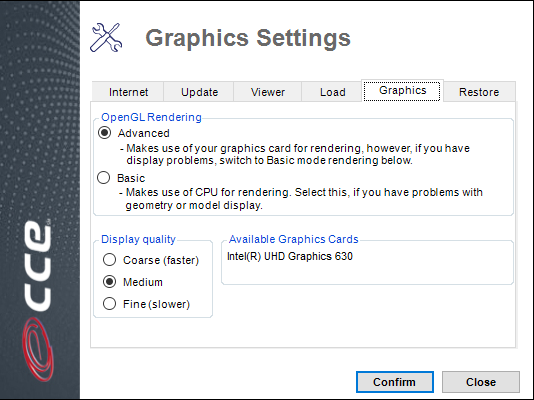Image resolution: width=534 pixels, height=400 pixels.
Task: Click the Basic rendering description text
Action: tap(301, 199)
